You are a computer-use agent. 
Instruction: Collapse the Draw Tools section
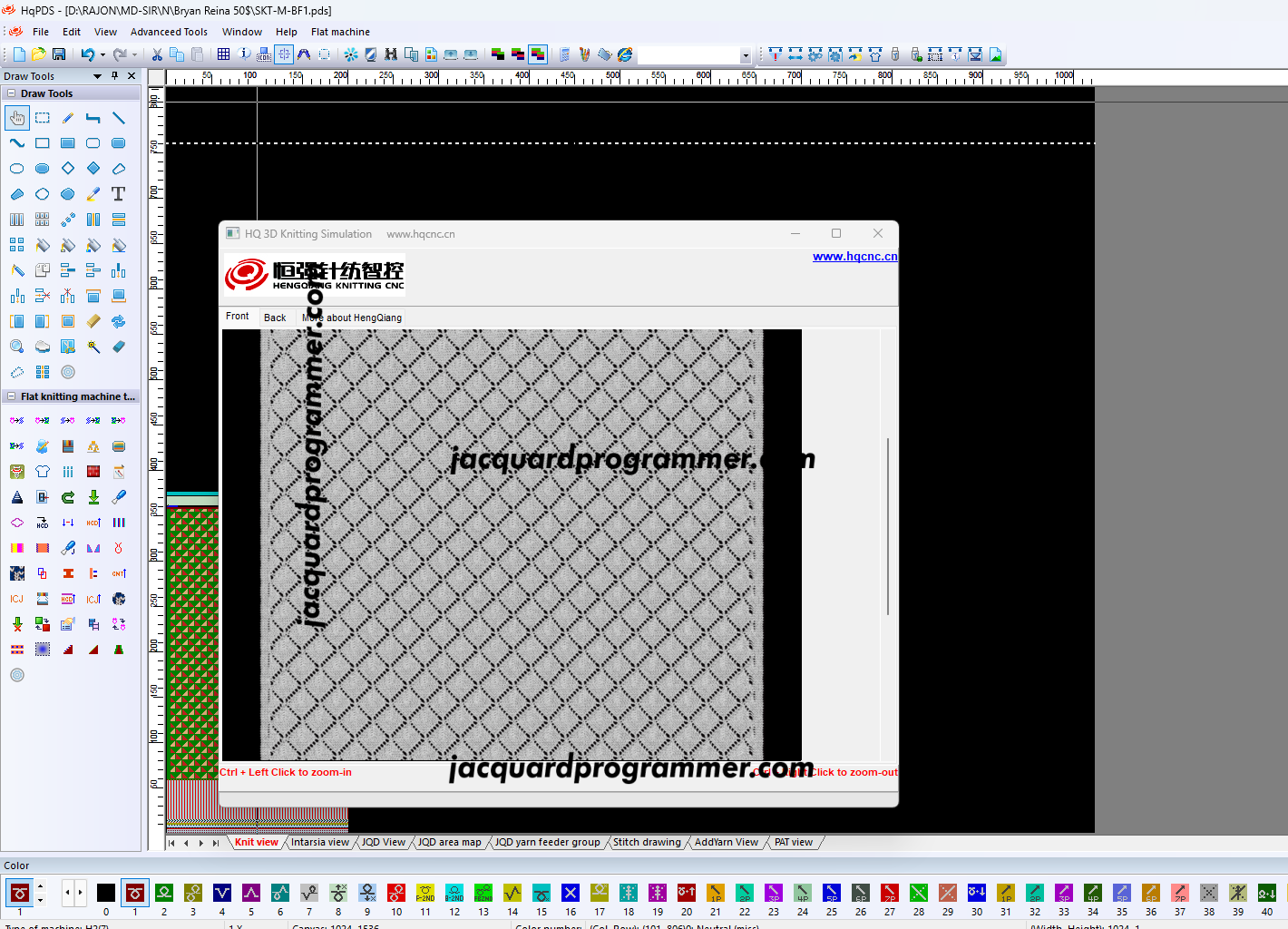[11, 93]
